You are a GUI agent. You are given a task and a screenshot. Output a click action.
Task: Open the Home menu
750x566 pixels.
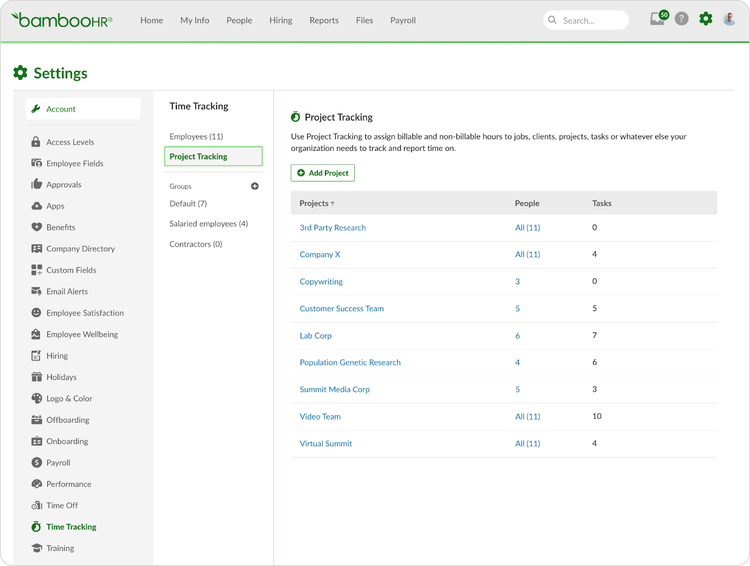pos(152,20)
